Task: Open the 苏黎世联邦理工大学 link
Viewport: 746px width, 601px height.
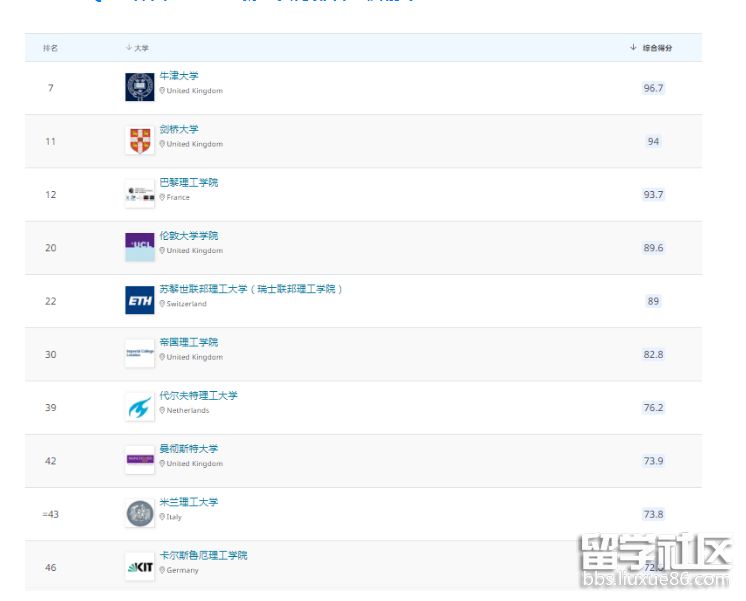Action: coord(250,289)
